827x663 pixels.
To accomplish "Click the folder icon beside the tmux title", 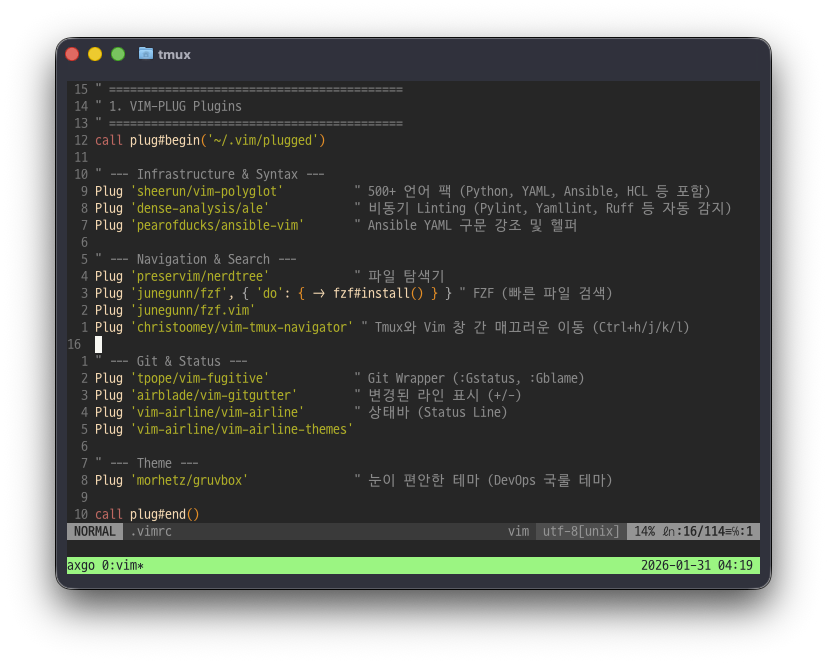I will [146, 54].
